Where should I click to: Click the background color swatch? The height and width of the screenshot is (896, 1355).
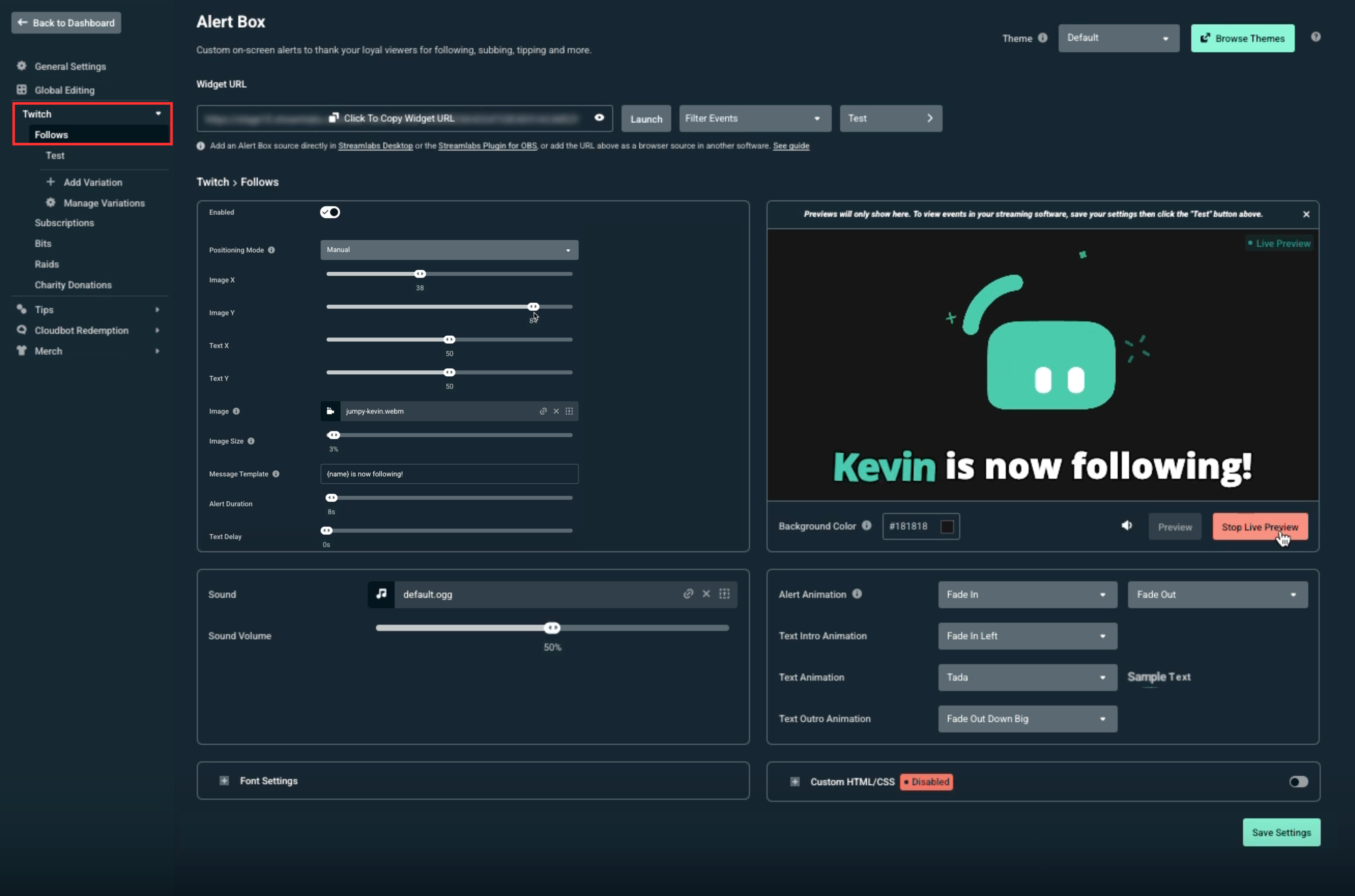tap(947, 526)
